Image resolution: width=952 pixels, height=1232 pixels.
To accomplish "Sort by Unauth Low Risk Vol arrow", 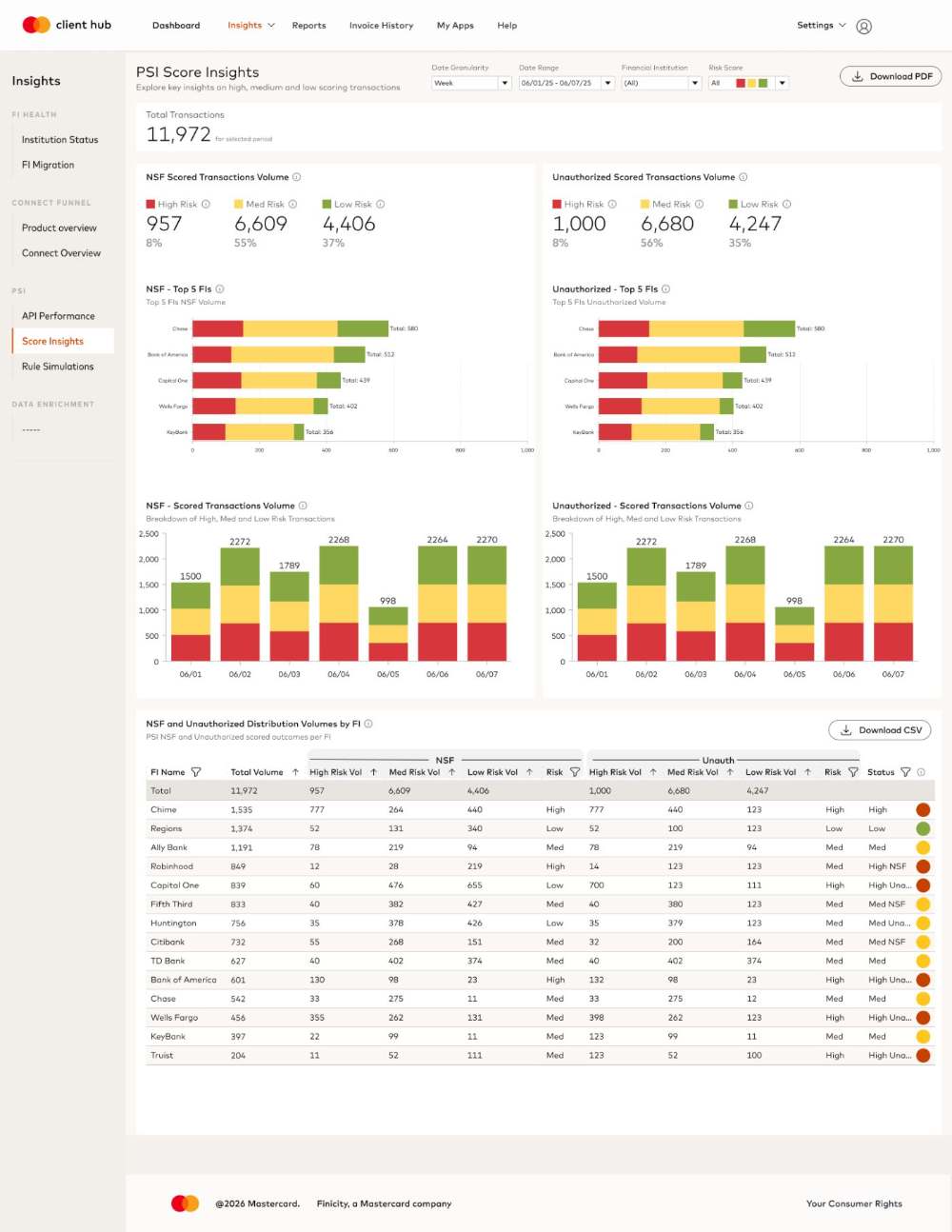I will (807, 772).
